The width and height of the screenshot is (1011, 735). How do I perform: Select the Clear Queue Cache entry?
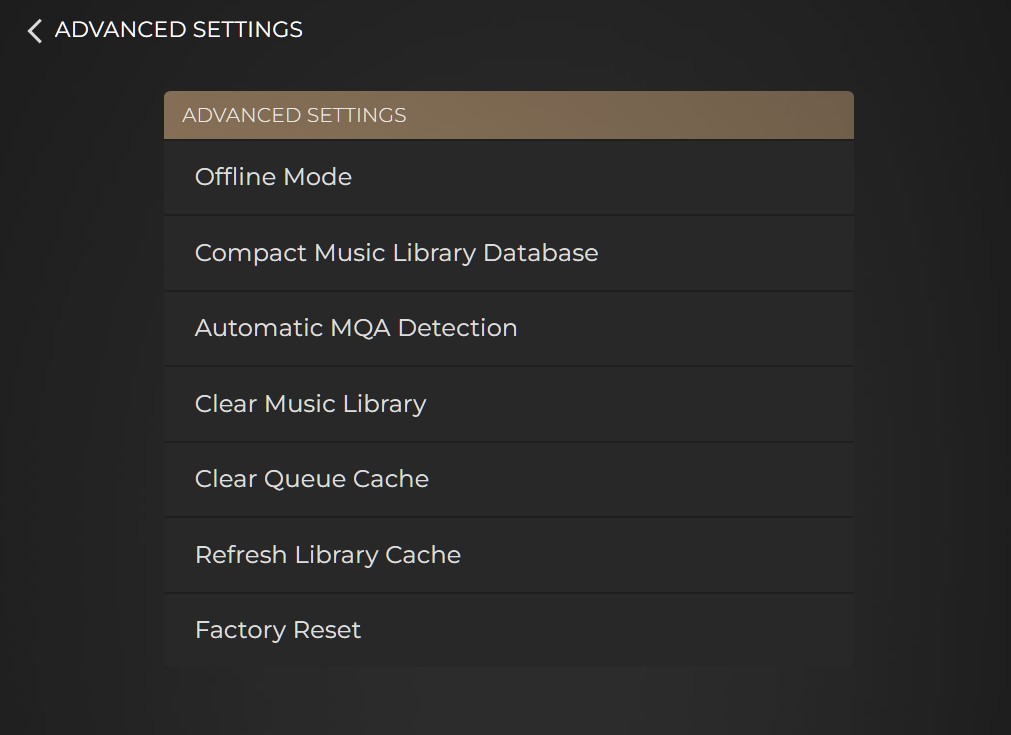tap(508, 479)
